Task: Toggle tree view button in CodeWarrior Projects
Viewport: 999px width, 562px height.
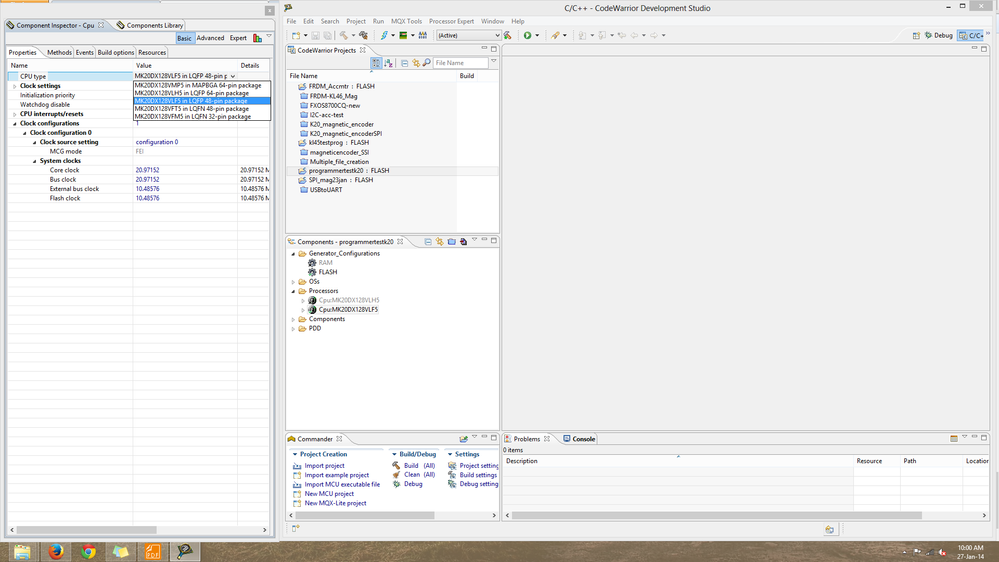Action: click(376, 63)
